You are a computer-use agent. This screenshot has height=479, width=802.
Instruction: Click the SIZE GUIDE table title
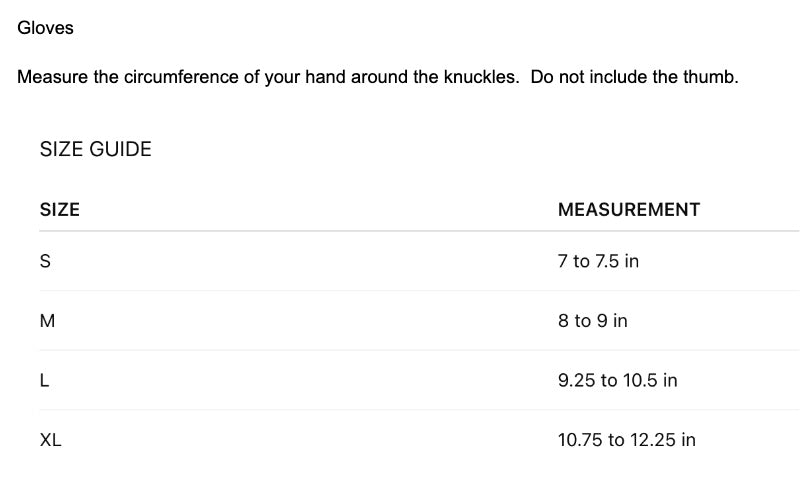point(96,150)
